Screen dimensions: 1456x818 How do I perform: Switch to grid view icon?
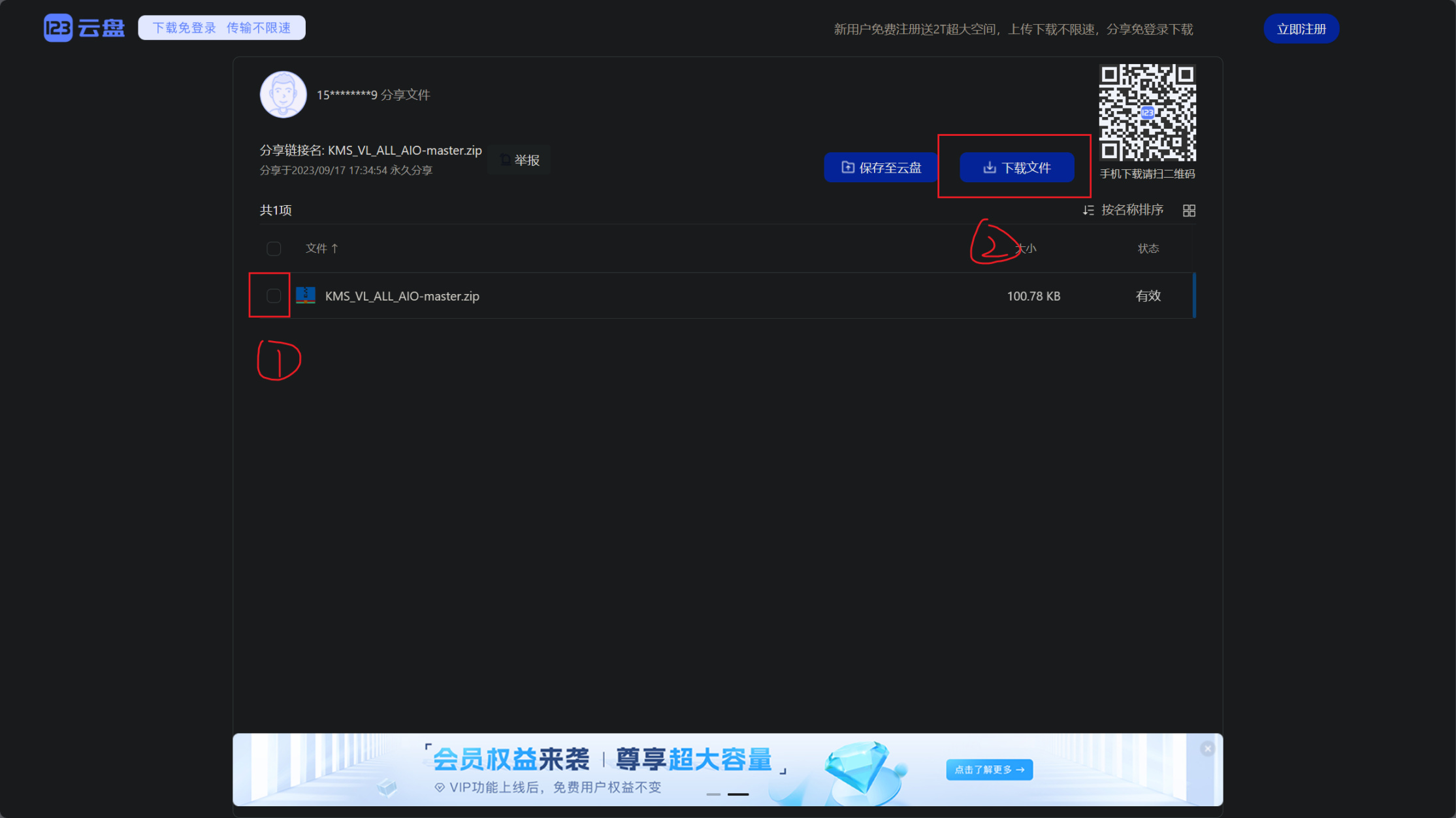(x=1189, y=210)
